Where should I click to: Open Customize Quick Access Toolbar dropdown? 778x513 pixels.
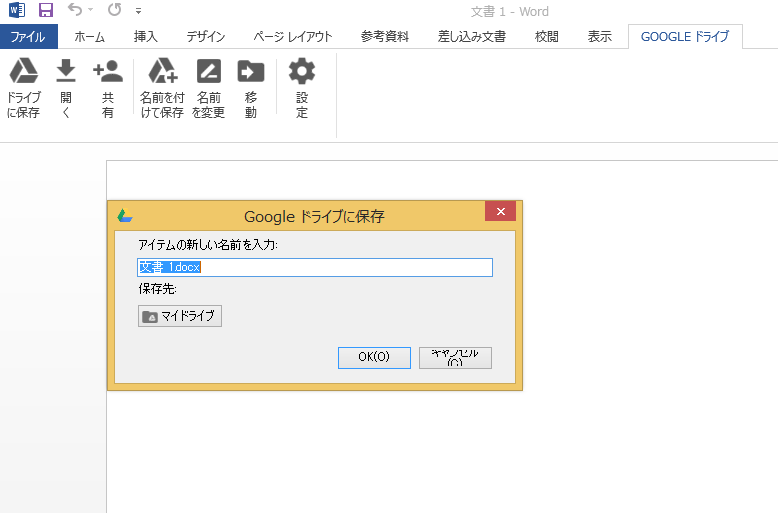click(138, 11)
